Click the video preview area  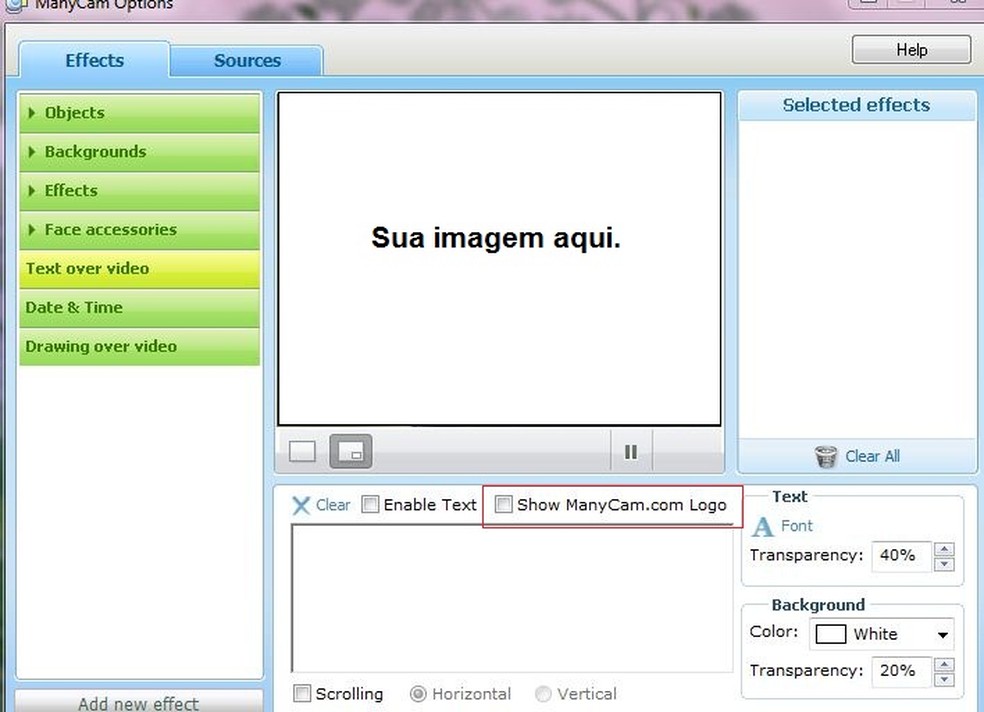pos(500,259)
